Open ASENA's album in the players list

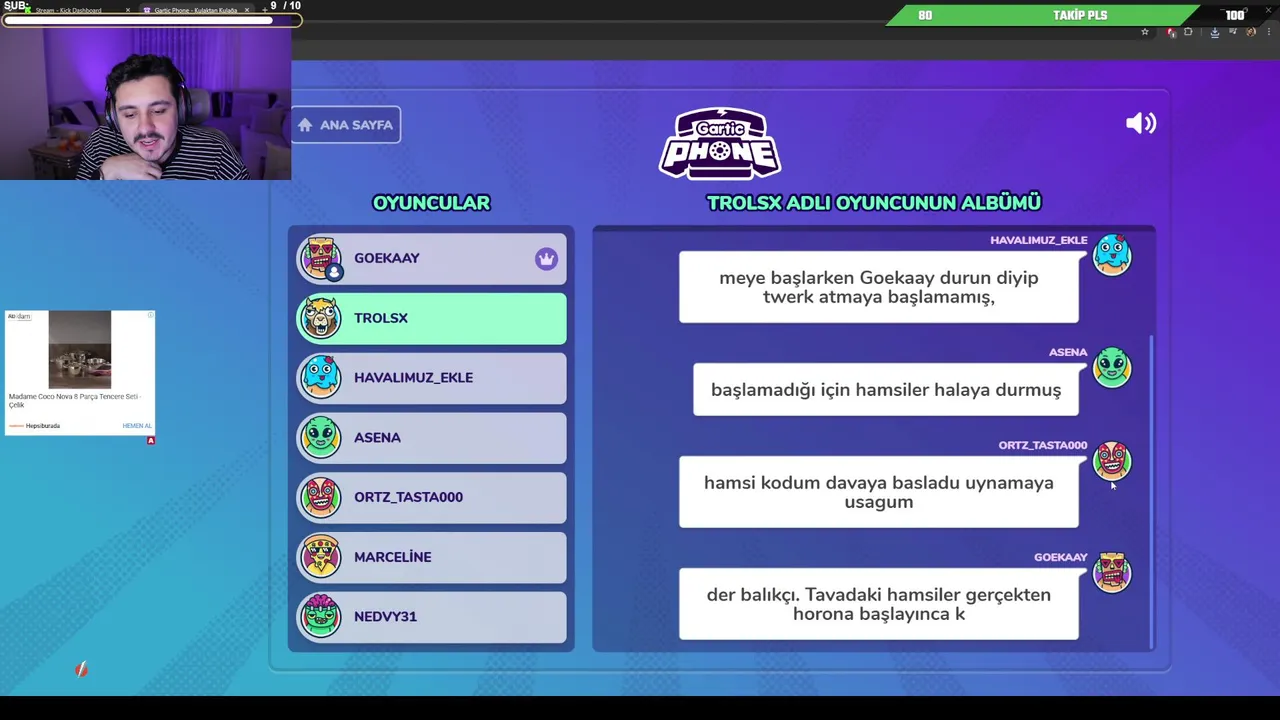(x=432, y=437)
